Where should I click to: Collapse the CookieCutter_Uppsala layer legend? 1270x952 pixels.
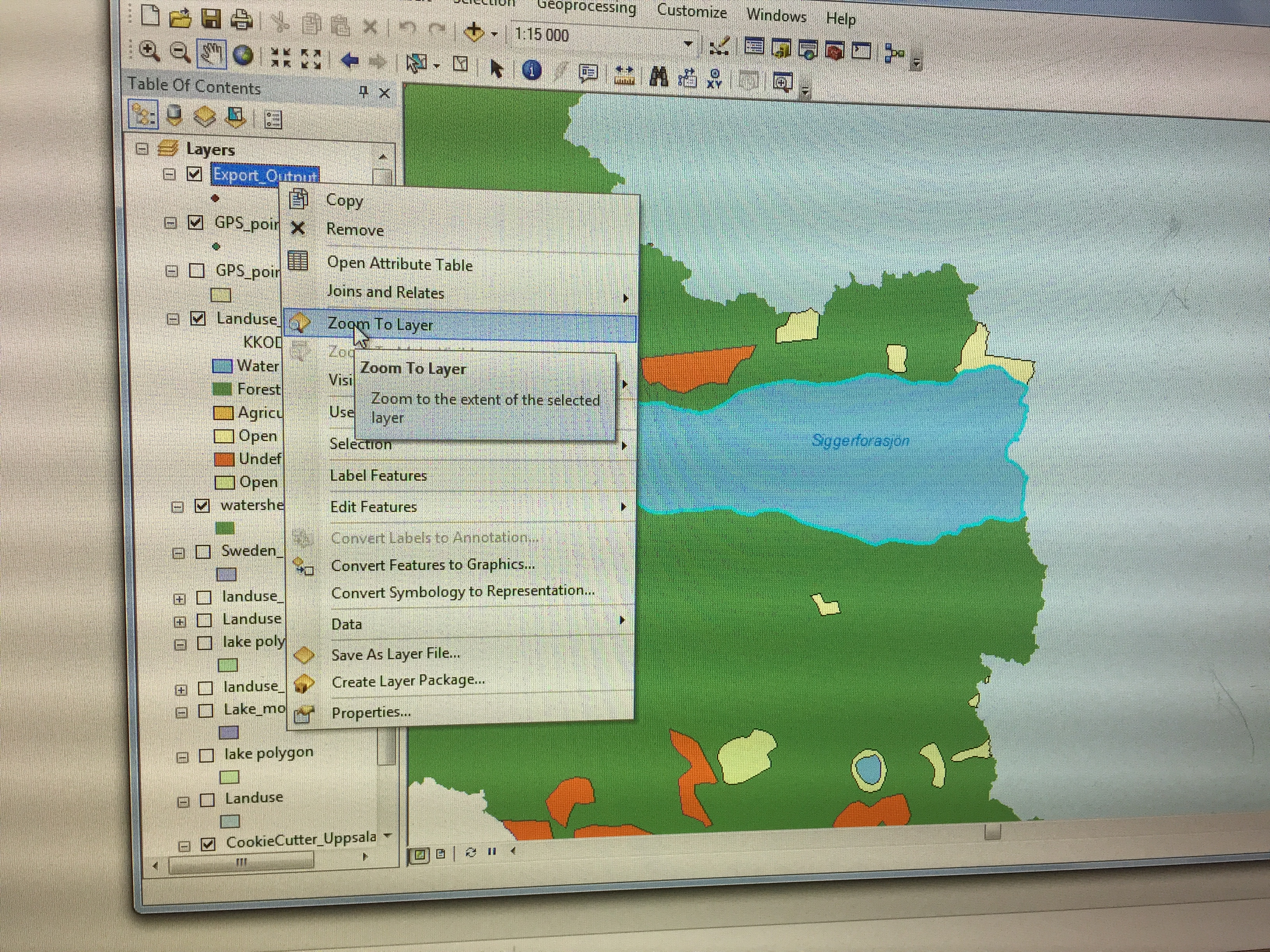[x=184, y=846]
